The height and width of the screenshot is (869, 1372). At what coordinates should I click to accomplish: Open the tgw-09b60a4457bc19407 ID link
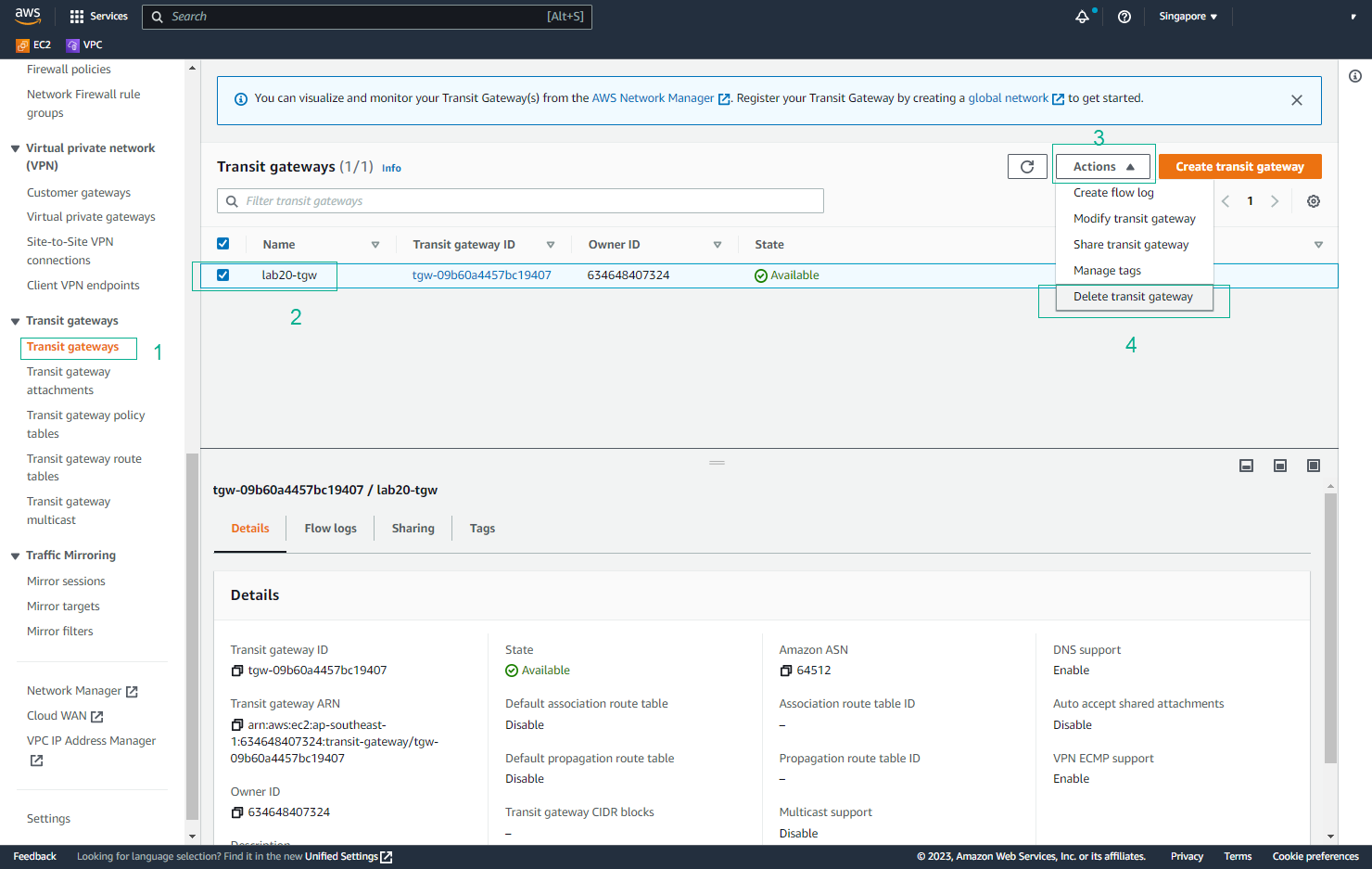(482, 275)
